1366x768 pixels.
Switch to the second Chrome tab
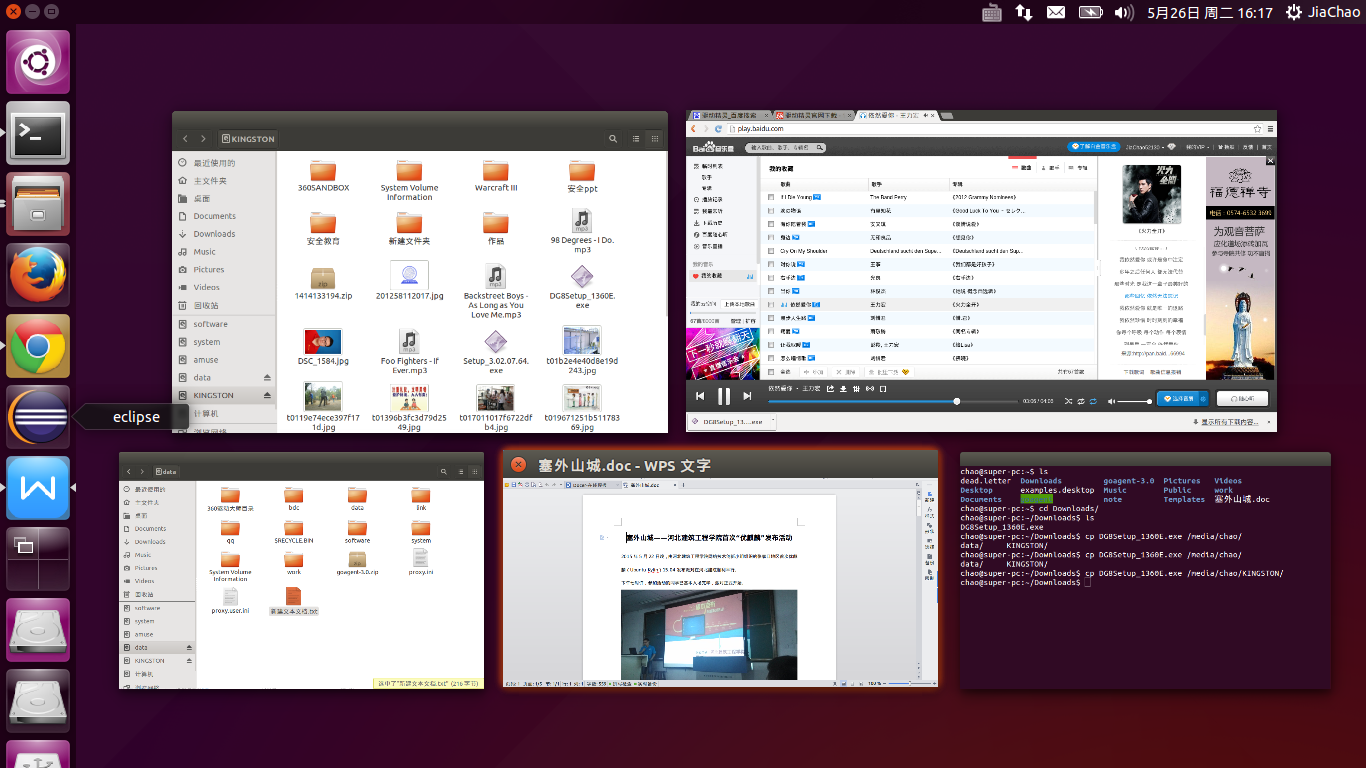point(812,116)
